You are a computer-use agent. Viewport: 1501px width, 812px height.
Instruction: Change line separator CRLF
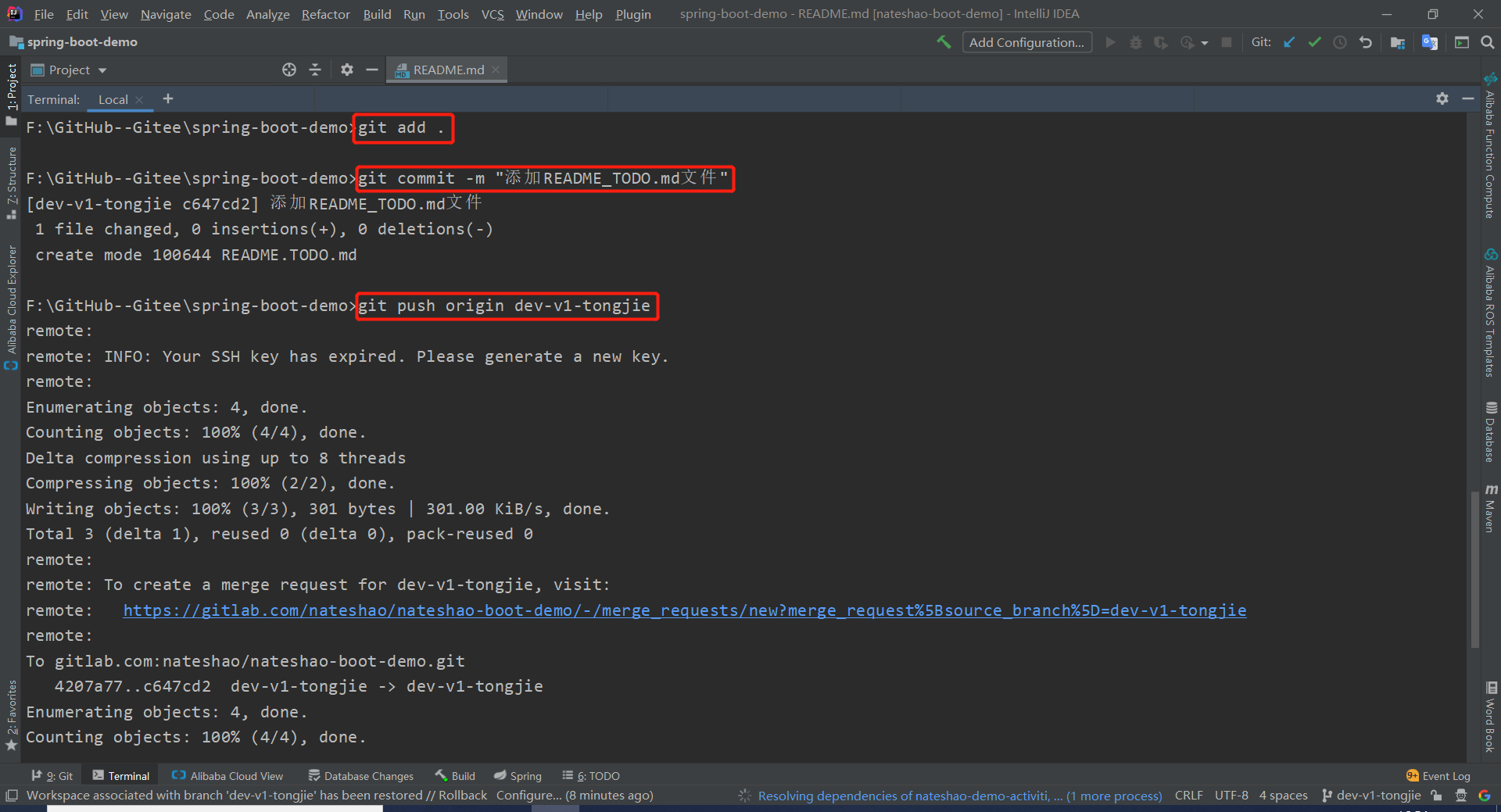pos(1188,796)
